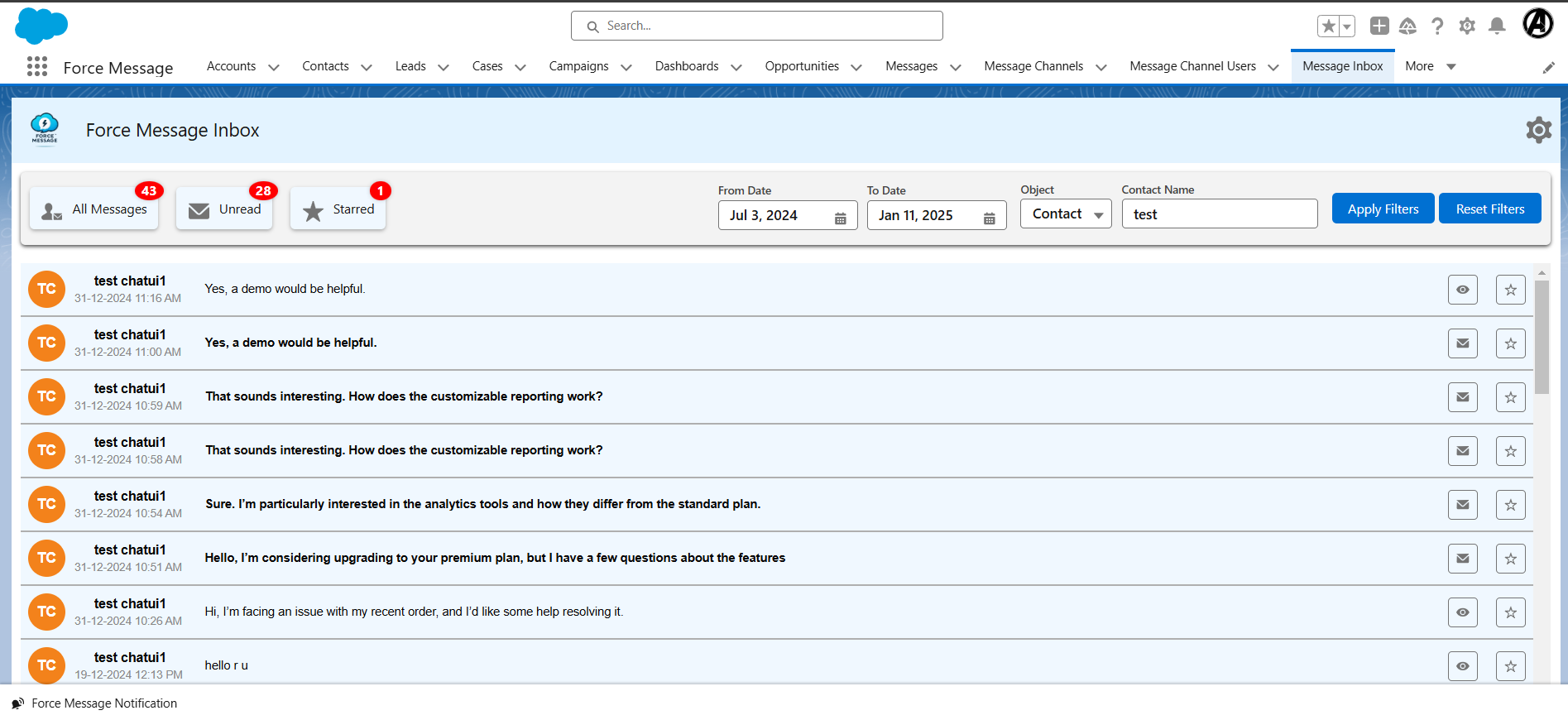
Task: Star the 11:16 AM test chatui1 message
Action: (1510, 290)
